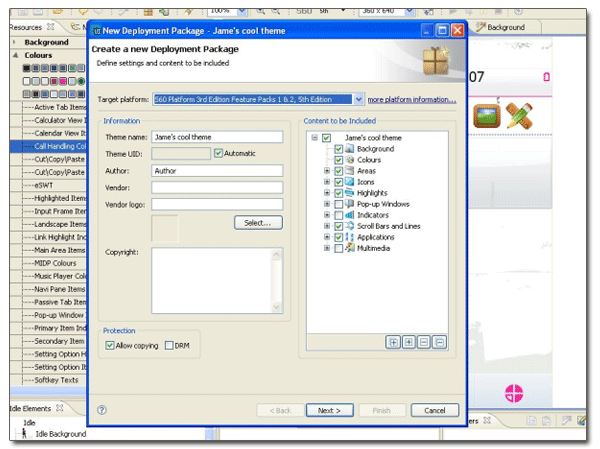This screenshot has width=600, height=449.
Task: Collapse the Colours section in Resources
Action: [15, 55]
